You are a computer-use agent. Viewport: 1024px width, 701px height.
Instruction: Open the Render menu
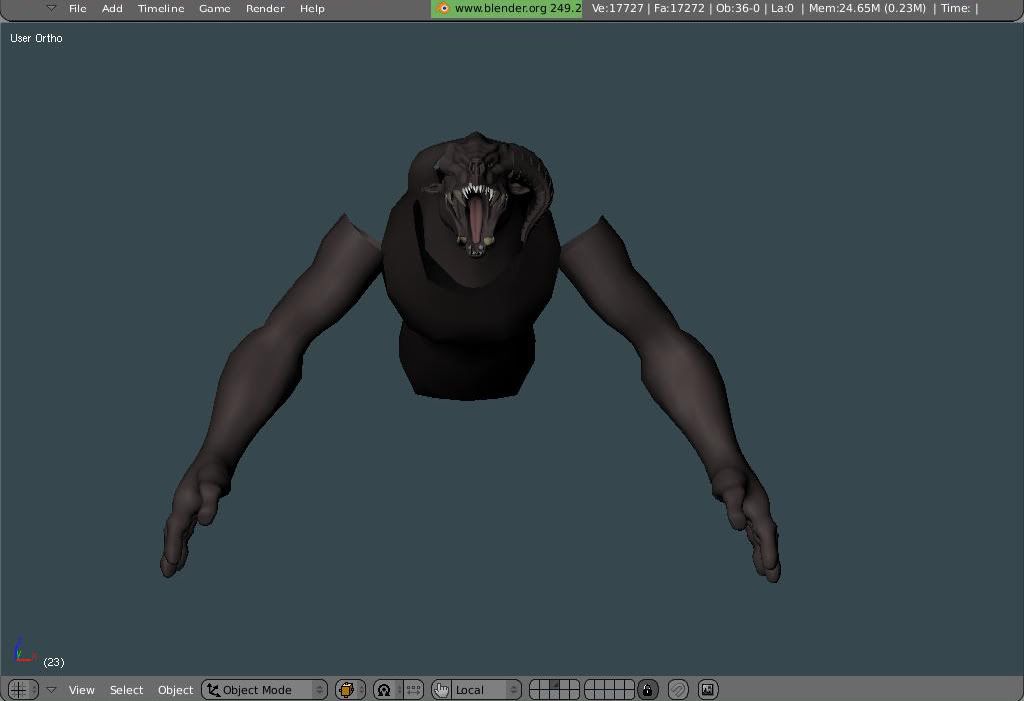[x=265, y=8]
